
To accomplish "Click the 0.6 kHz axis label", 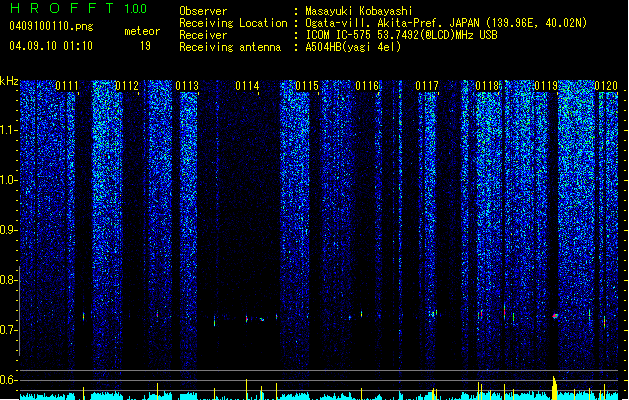I will [x=8, y=380].
